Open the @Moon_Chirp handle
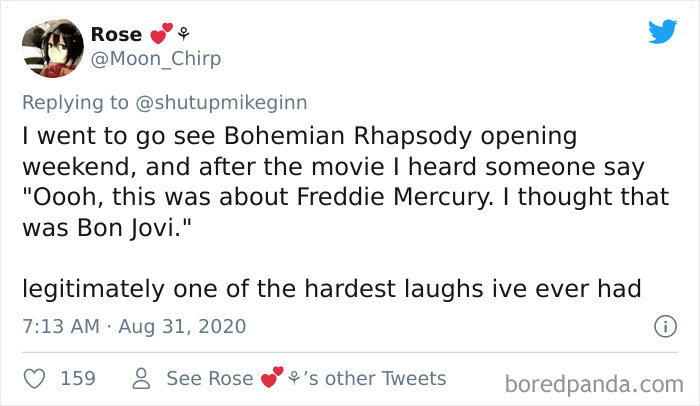700x406 pixels. click(x=156, y=59)
